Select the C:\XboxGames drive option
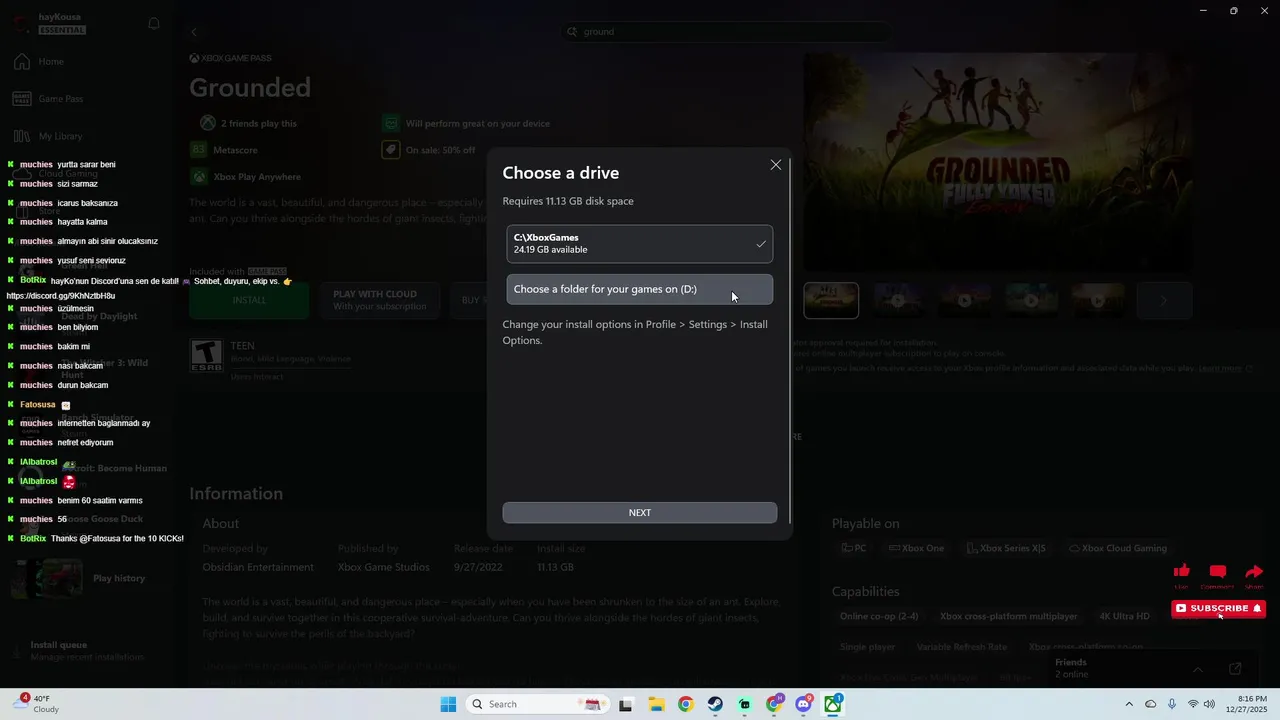 (x=639, y=244)
